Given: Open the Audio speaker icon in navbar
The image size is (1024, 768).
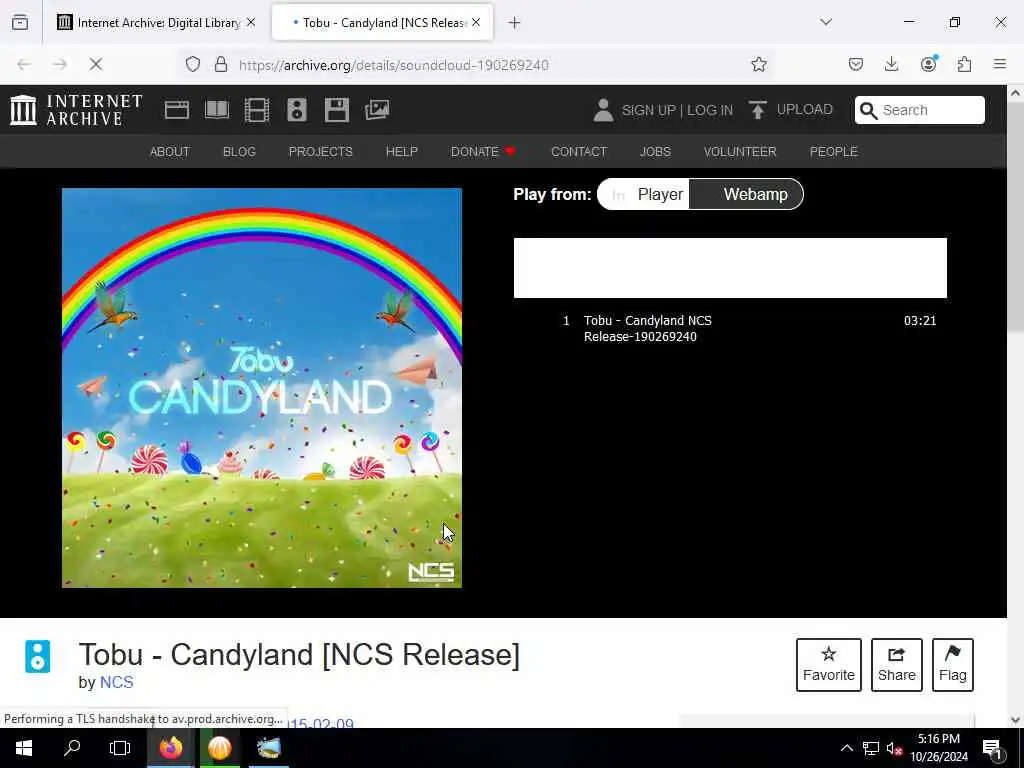Looking at the screenshot, I should 296,110.
